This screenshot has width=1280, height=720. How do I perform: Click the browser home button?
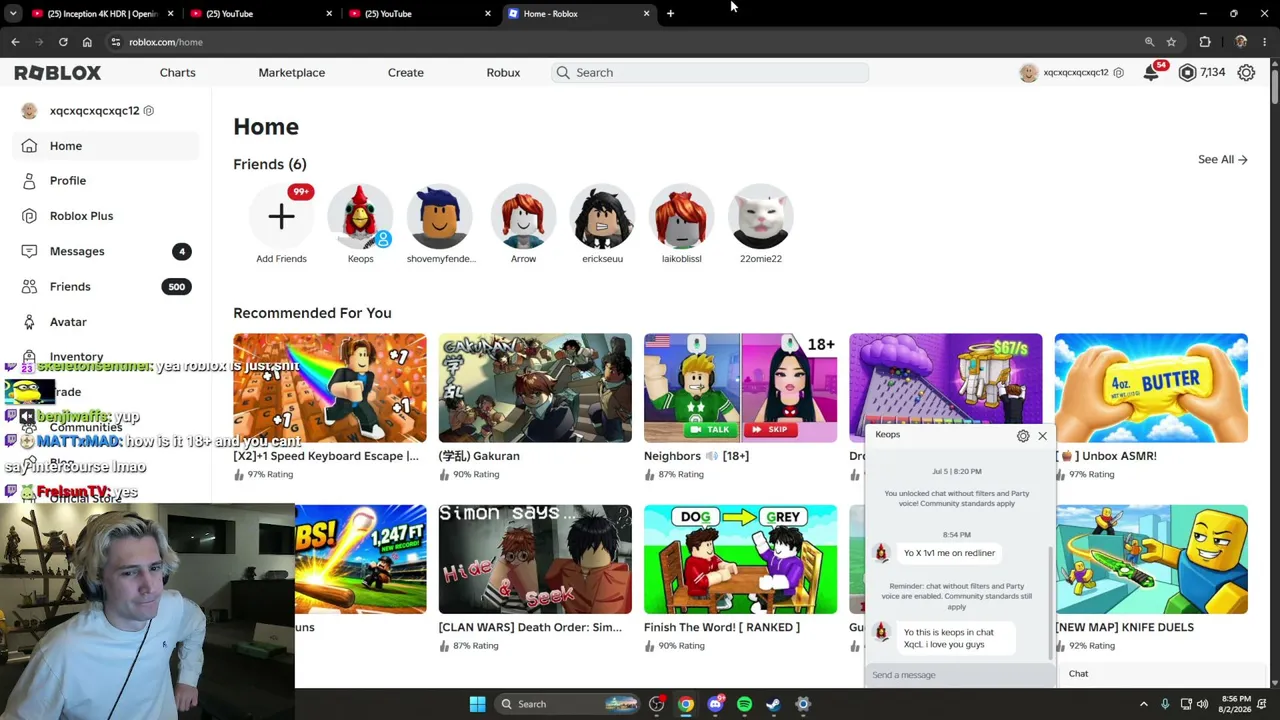pyautogui.click(x=87, y=42)
